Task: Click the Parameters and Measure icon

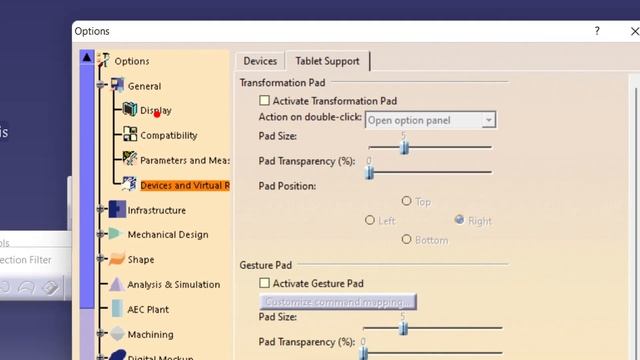Action: 130,159
